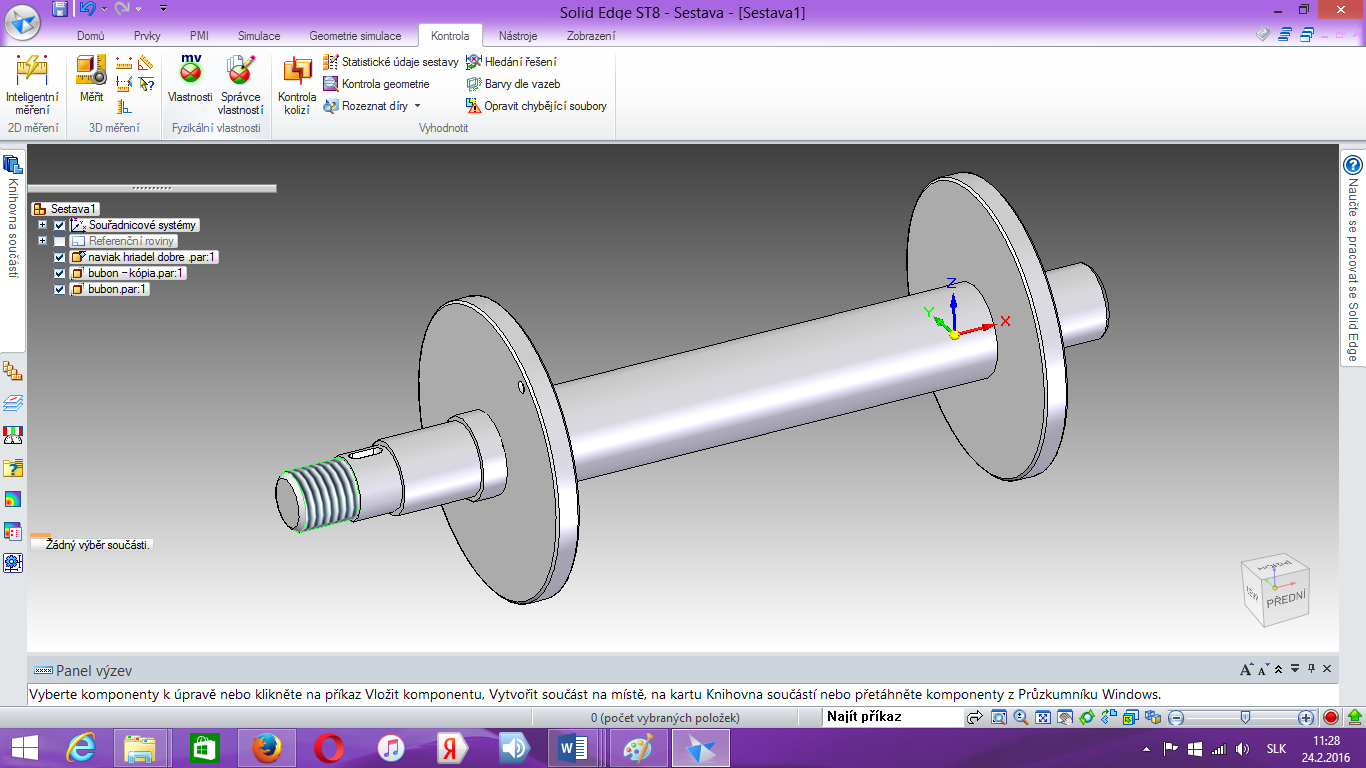Click the Zoom magnifier icon in status bar

[x=1020, y=718]
